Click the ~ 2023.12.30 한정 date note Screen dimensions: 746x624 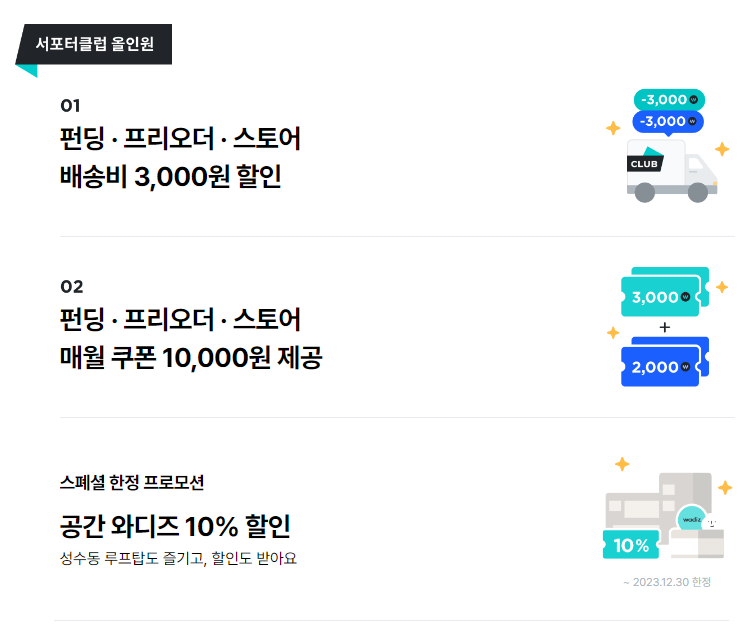tap(666, 582)
